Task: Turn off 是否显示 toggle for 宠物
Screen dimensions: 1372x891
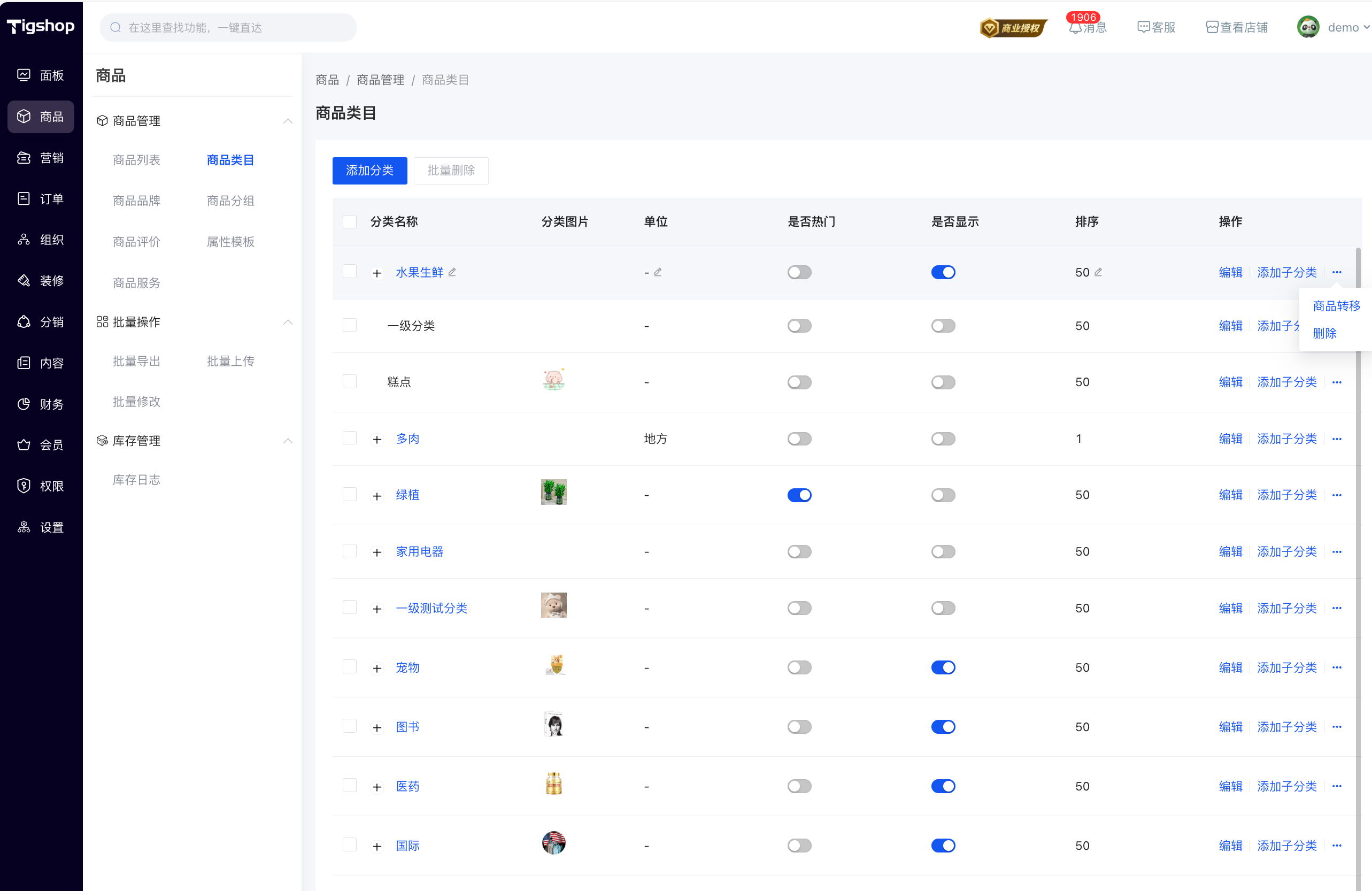Action: (943, 668)
